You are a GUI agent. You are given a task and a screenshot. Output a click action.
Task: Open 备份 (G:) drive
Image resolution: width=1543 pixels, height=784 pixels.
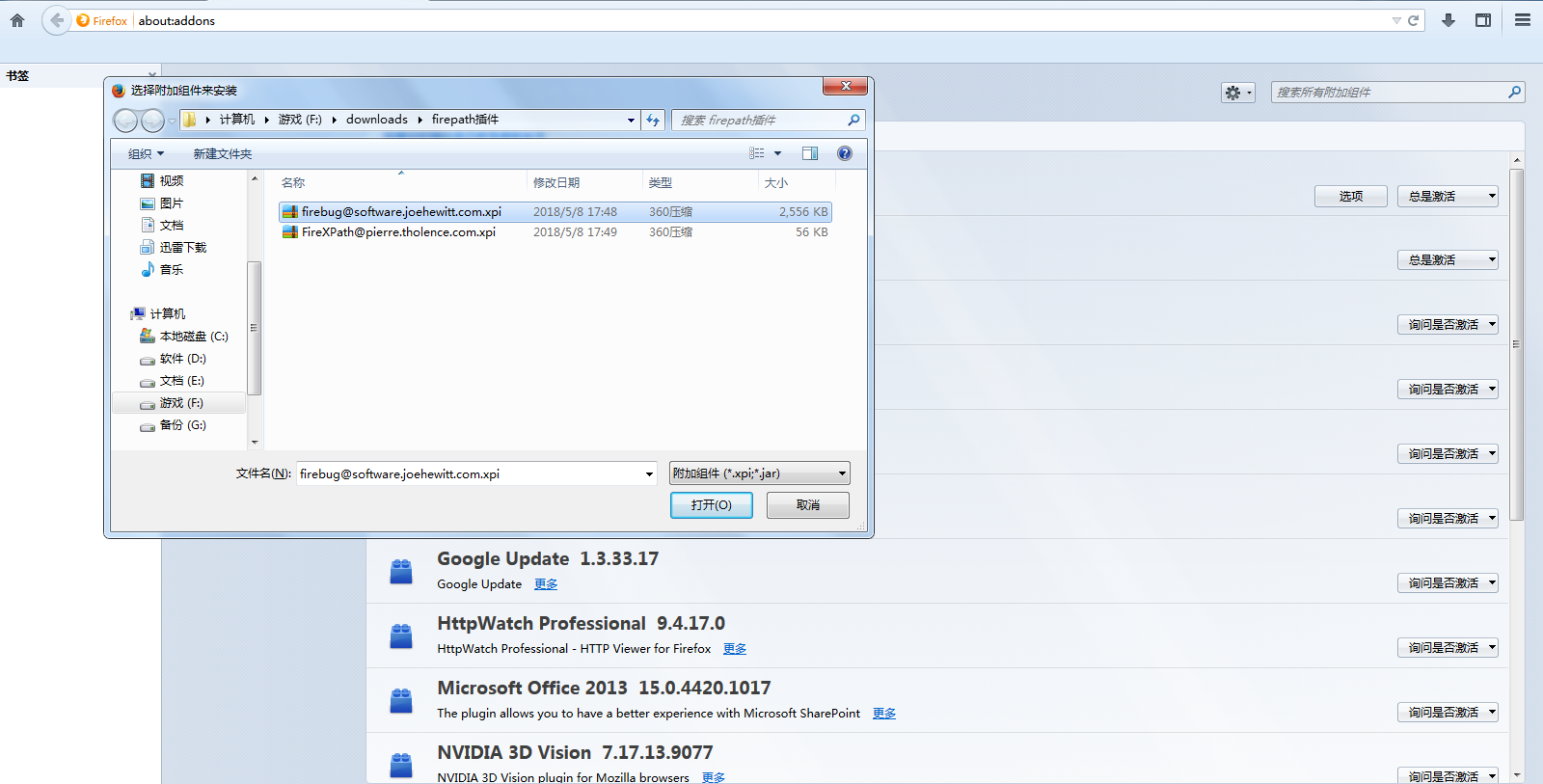point(183,424)
